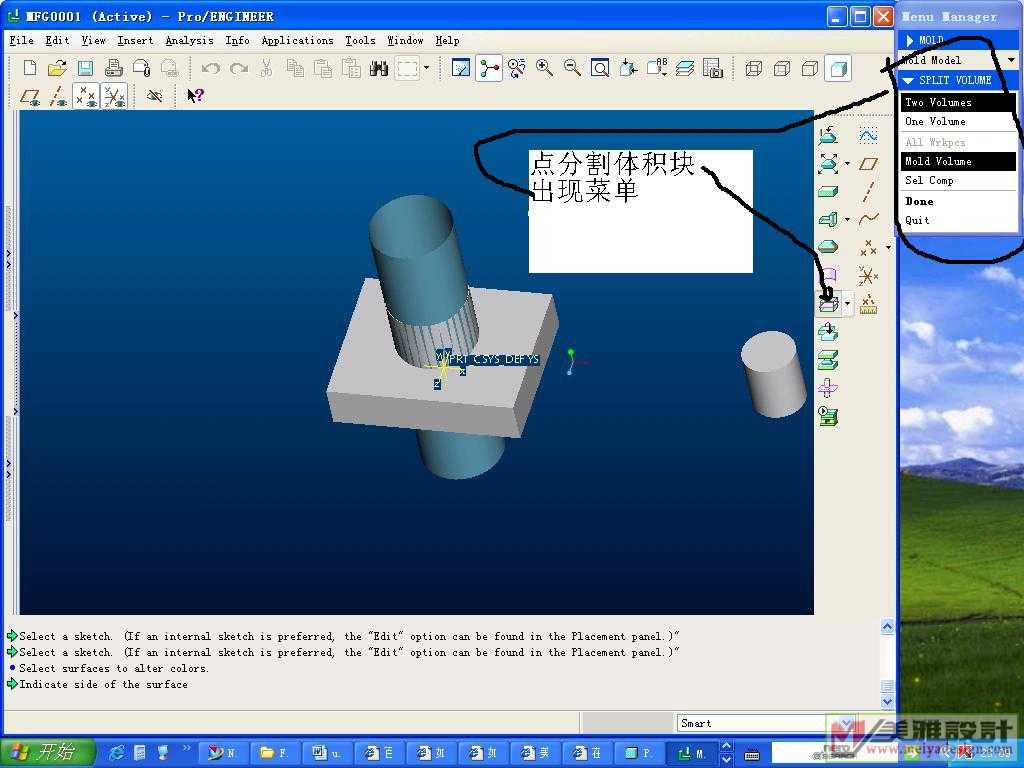The image size is (1024, 768).
Task: Click the binoculars Find icon
Action: coord(379,68)
